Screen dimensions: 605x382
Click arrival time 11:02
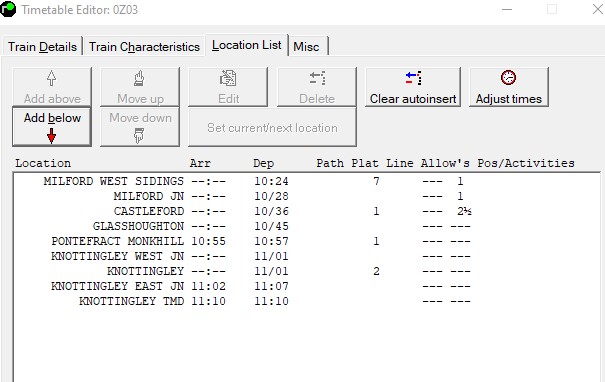point(208,286)
